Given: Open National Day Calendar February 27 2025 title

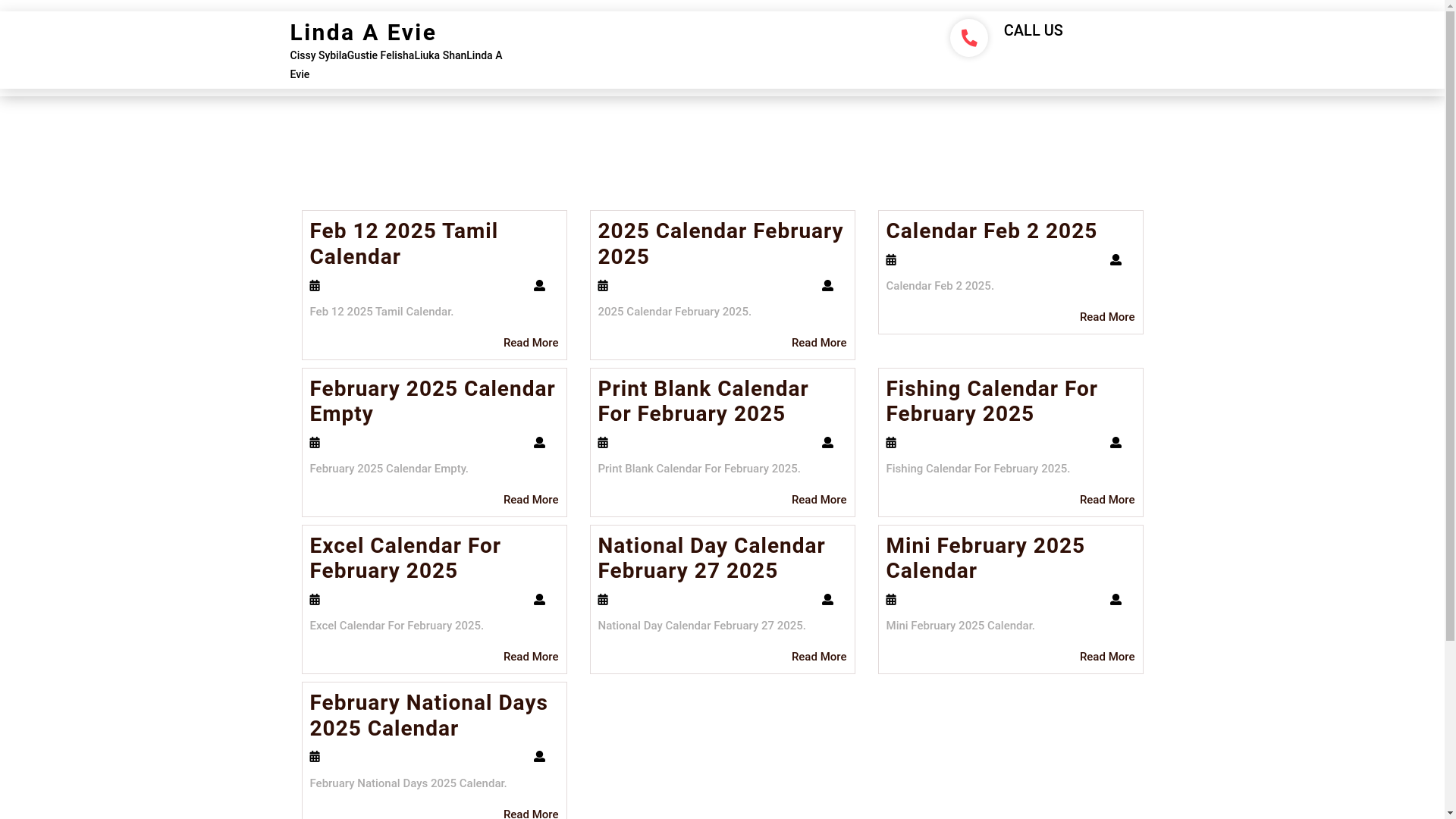Looking at the screenshot, I should click(x=711, y=558).
